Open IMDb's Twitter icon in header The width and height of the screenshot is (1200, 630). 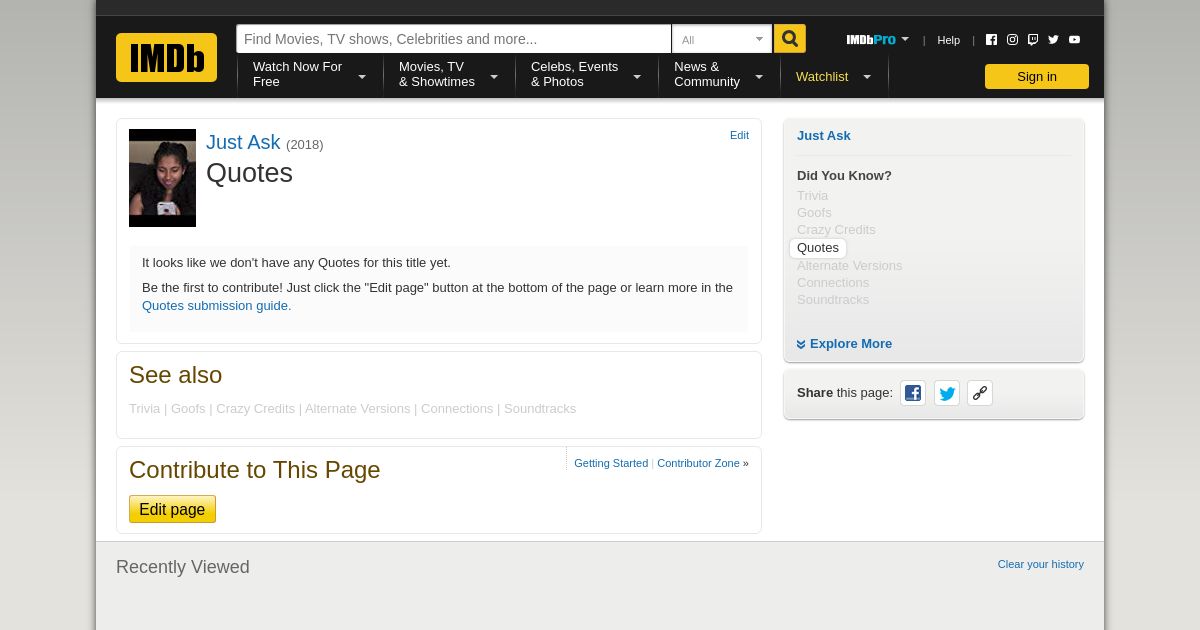tap(1053, 40)
